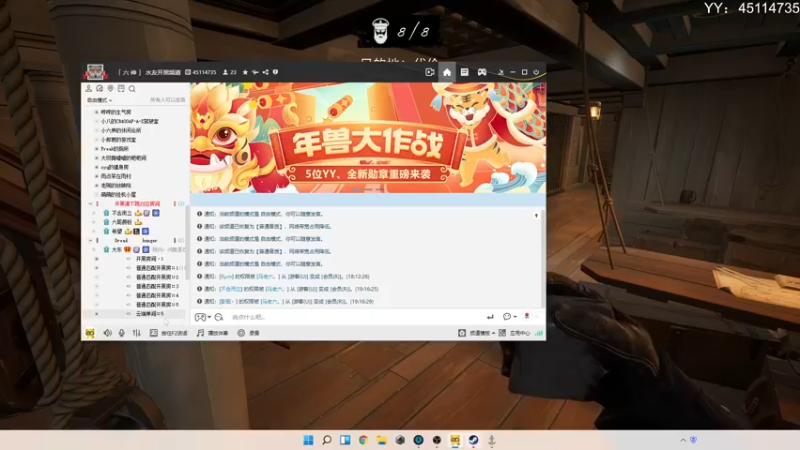Toggle the hold-F2-to-talk button

pos(168,333)
